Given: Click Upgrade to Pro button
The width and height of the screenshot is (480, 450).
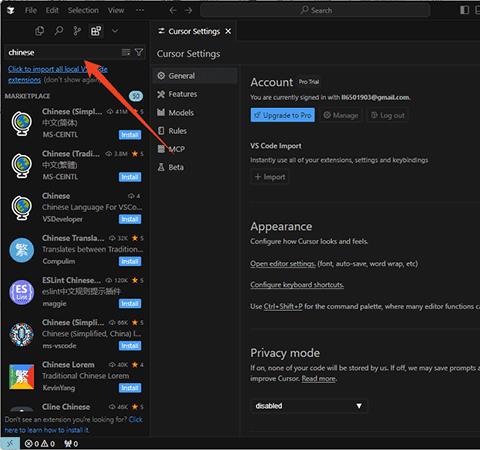Looking at the screenshot, I should click(x=282, y=115).
